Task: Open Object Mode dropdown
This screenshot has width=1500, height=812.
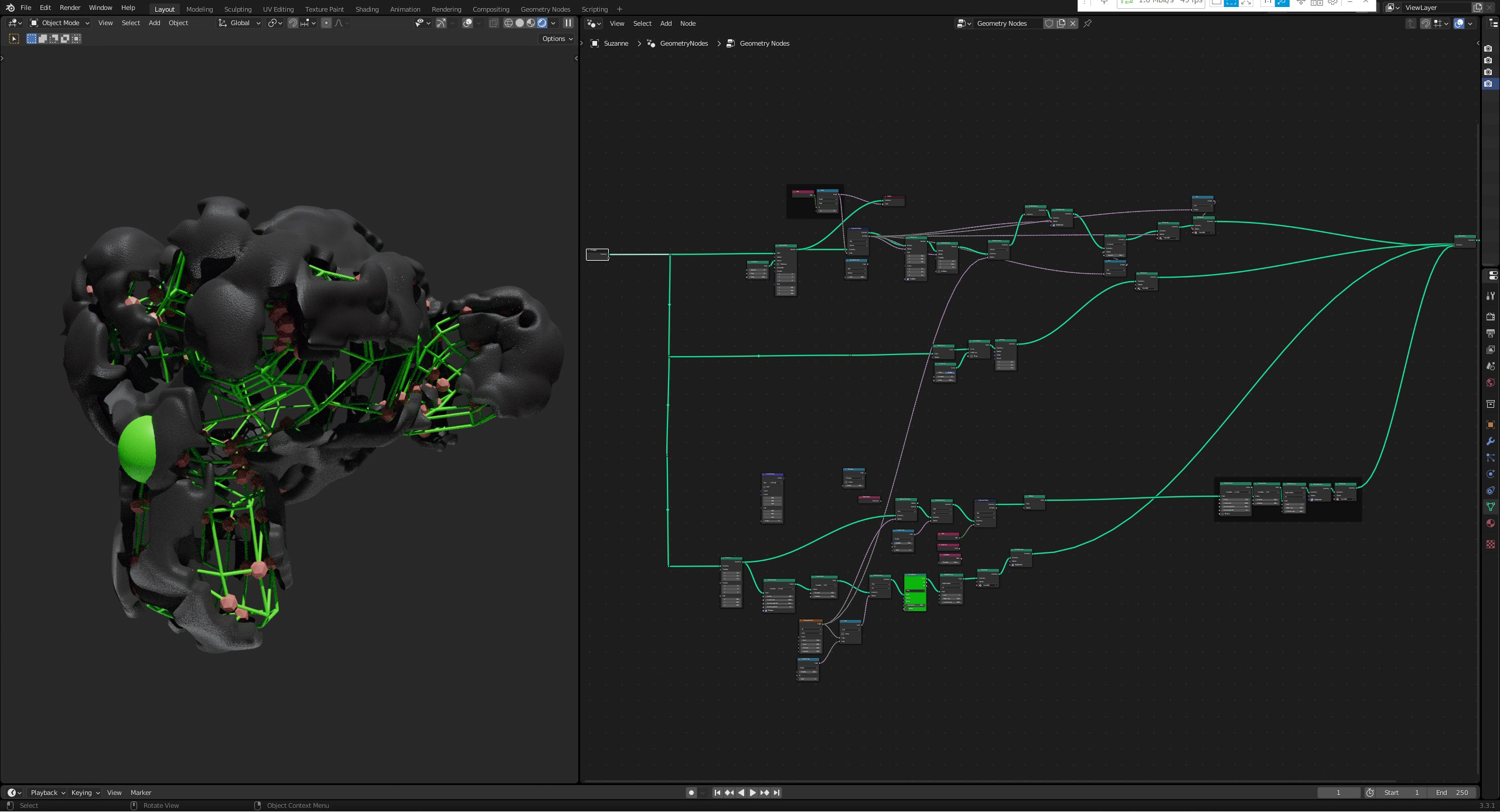Action: [x=60, y=23]
